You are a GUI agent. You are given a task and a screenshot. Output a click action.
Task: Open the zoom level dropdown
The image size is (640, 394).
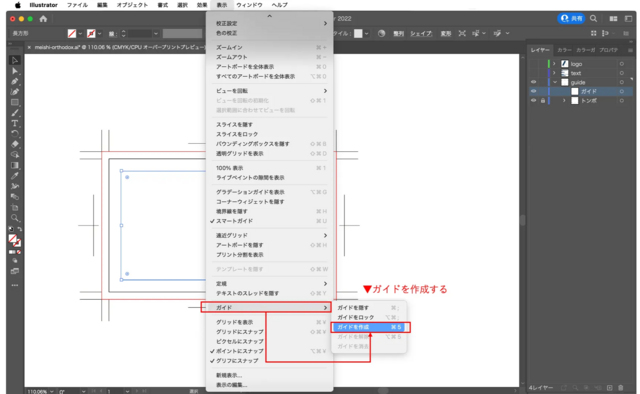click(x=52, y=391)
